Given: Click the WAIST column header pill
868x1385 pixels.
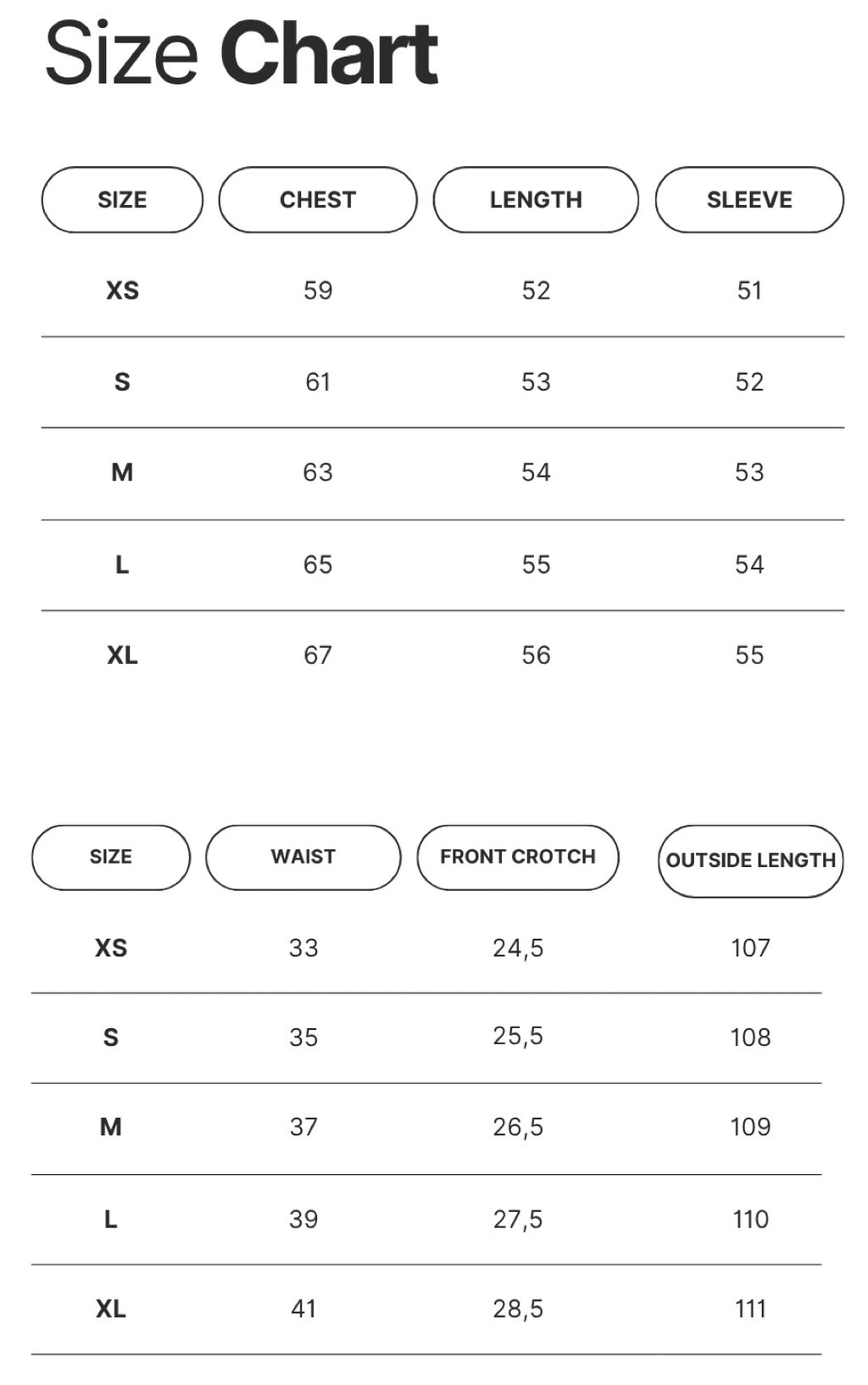Looking at the screenshot, I should tap(303, 857).
